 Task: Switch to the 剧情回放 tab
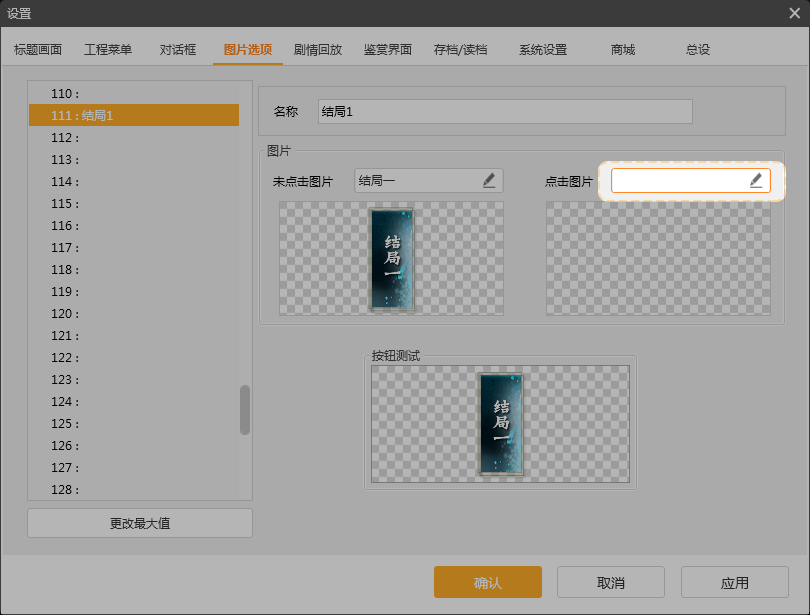point(317,48)
